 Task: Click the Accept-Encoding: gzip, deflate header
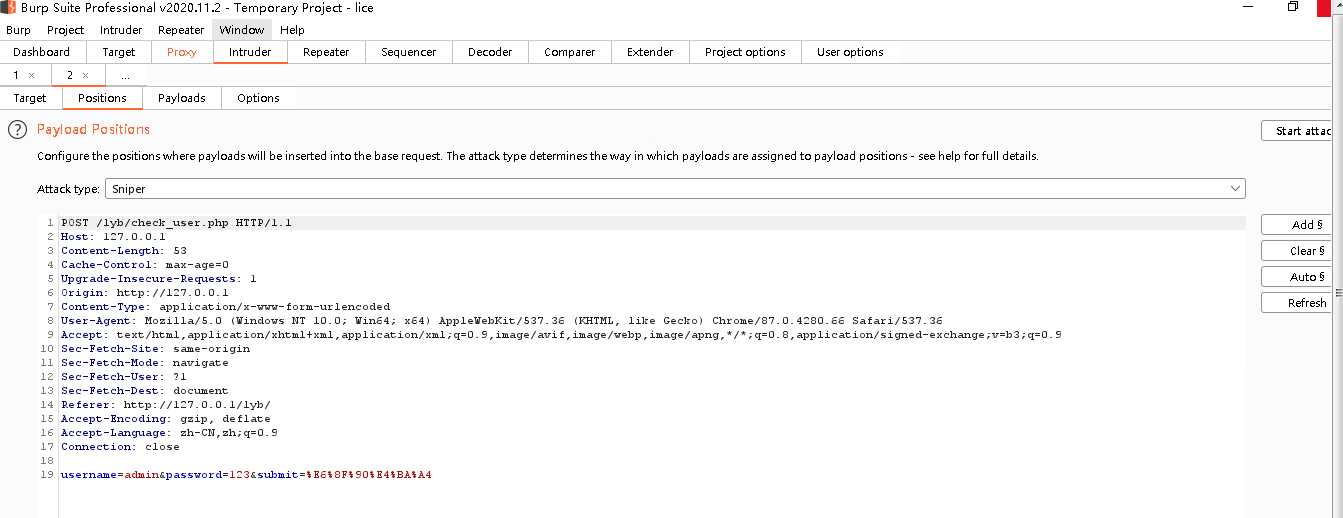tap(166, 418)
